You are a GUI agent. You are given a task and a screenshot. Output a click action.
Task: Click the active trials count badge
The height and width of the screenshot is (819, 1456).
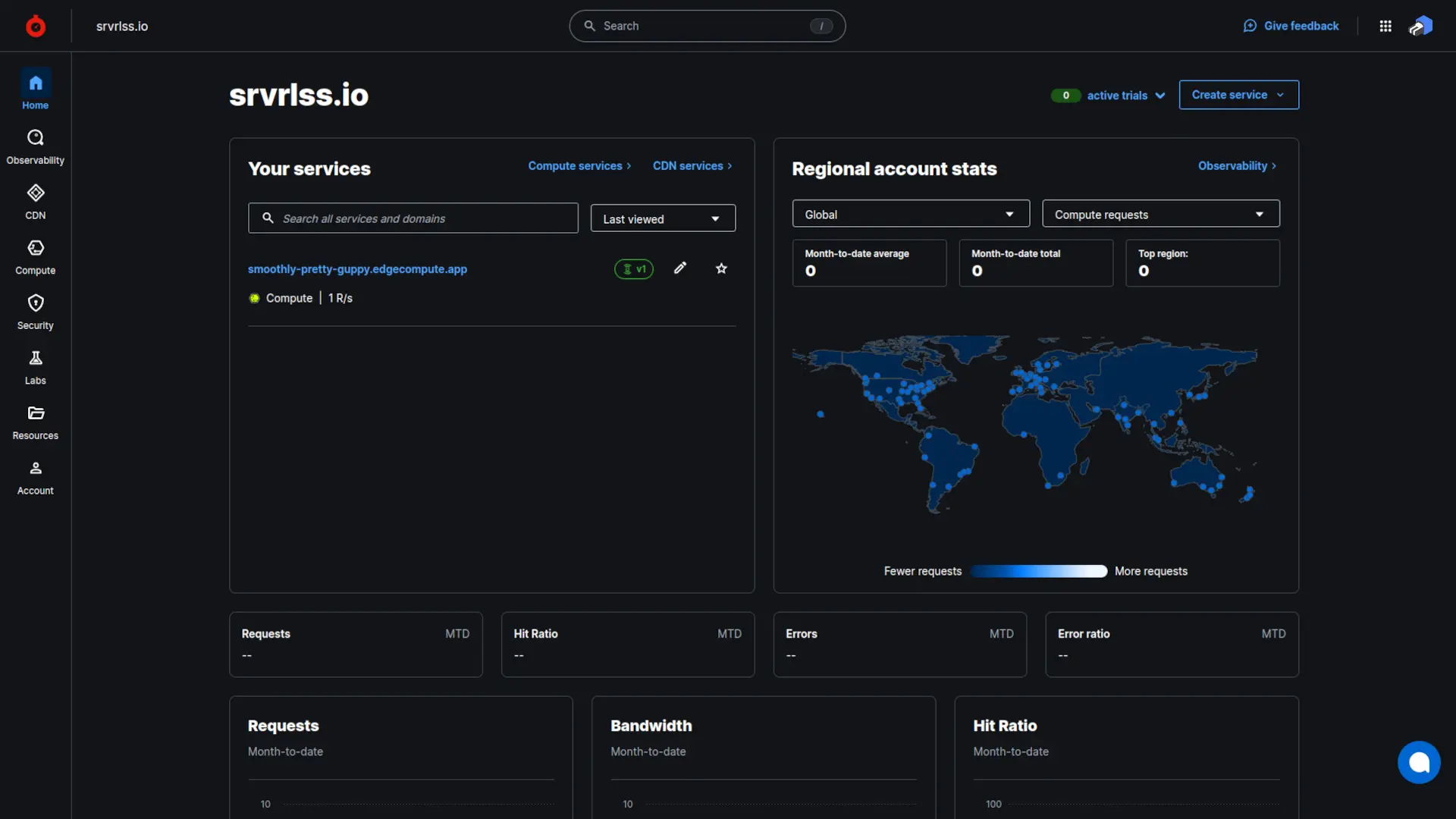pyautogui.click(x=1065, y=96)
